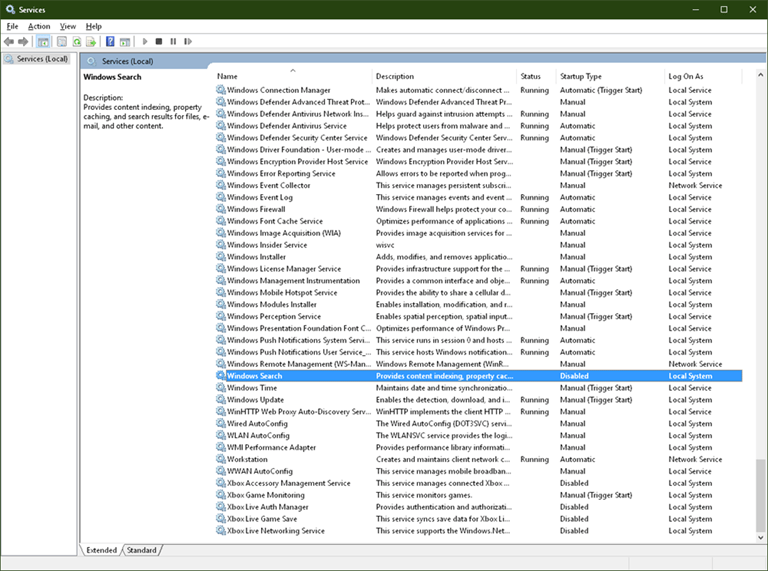Click gear icon of Windows Update row
The width and height of the screenshot is (768, 571).
221,400
